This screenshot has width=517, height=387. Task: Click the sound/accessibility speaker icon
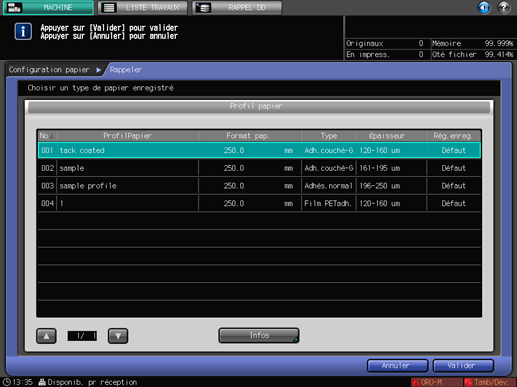click(x=484, y=7)
